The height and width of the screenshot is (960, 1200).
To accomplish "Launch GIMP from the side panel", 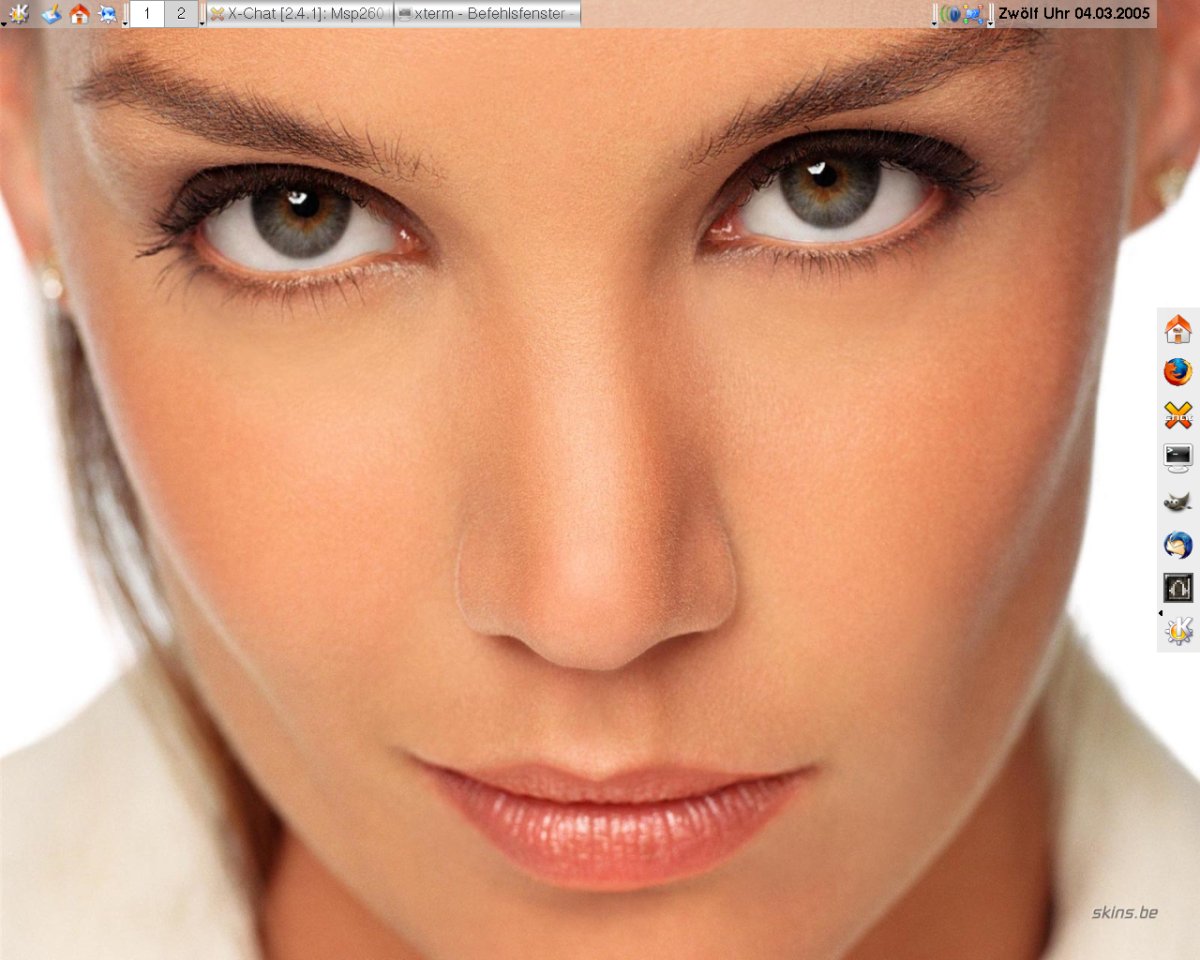I will click(1178, 502).
